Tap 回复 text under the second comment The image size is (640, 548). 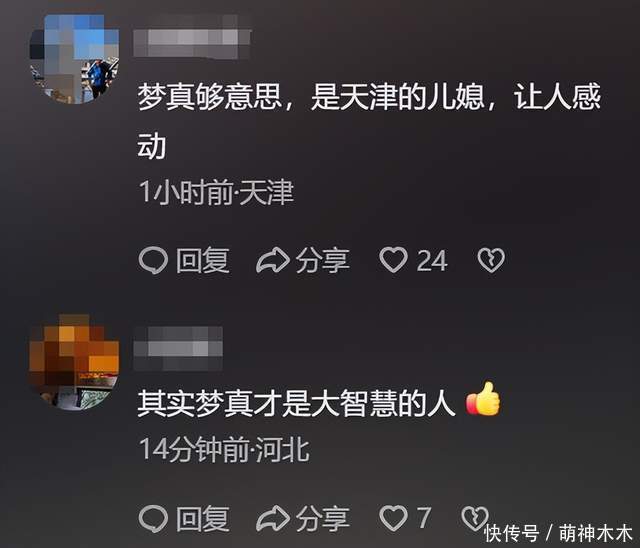pyautogui.click(x=202, y=519)
